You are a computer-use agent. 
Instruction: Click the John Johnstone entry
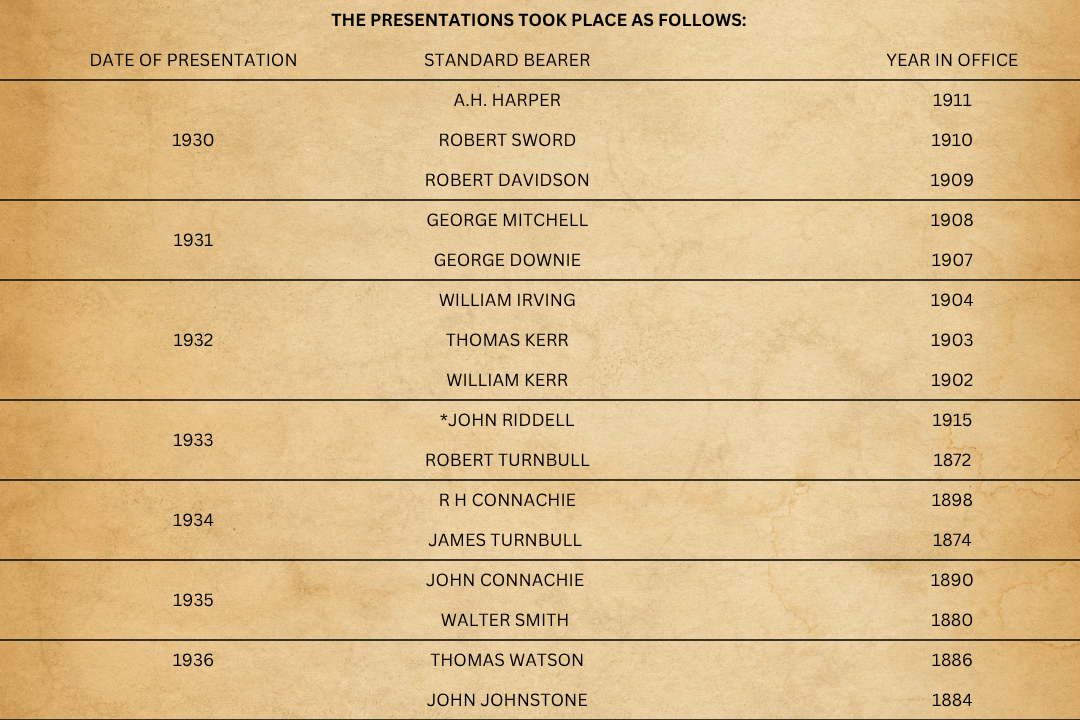click(x=507, y=700)
